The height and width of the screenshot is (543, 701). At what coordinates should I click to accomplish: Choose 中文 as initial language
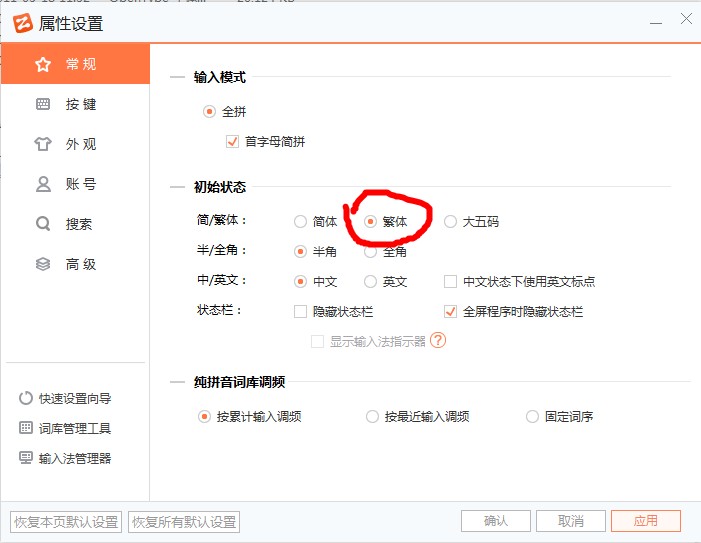point(300,282)
